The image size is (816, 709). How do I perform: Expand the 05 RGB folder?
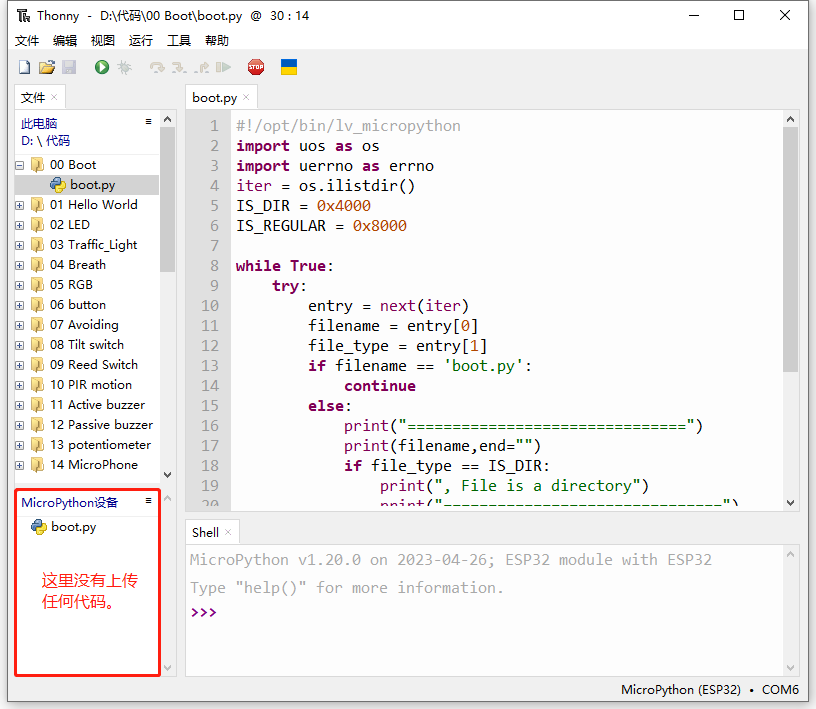(x=20, y=285)
